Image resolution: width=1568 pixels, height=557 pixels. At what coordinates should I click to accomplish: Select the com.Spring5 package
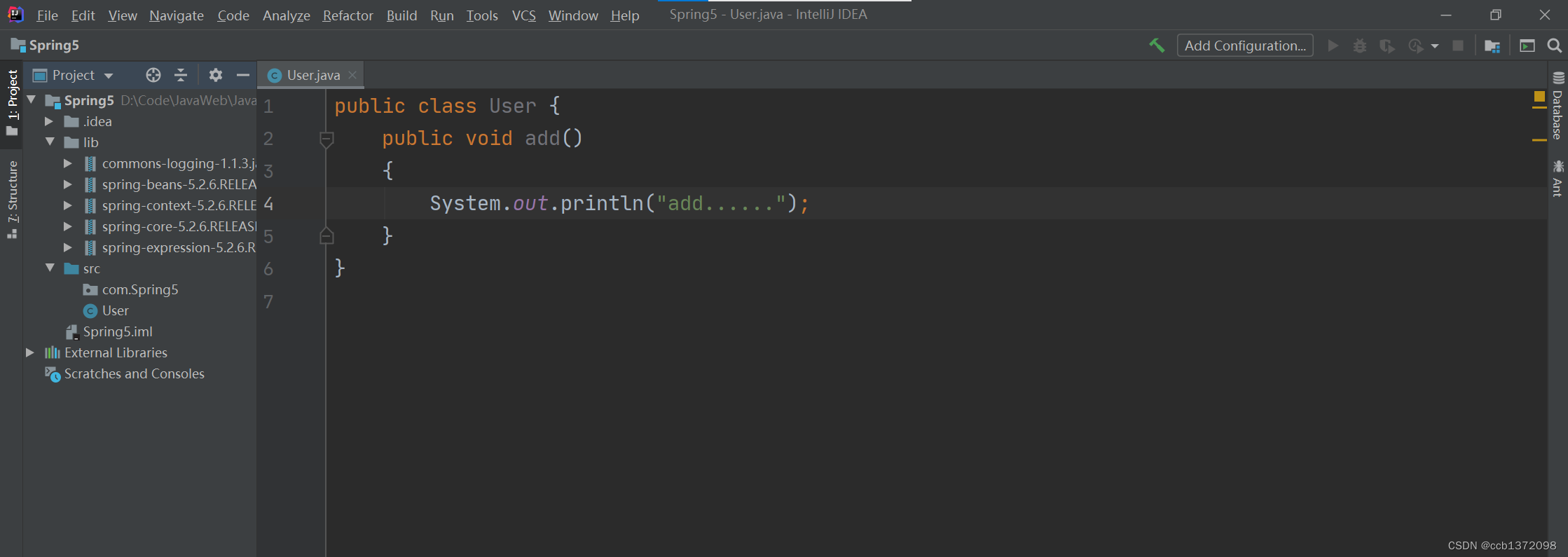pos(139,289)
